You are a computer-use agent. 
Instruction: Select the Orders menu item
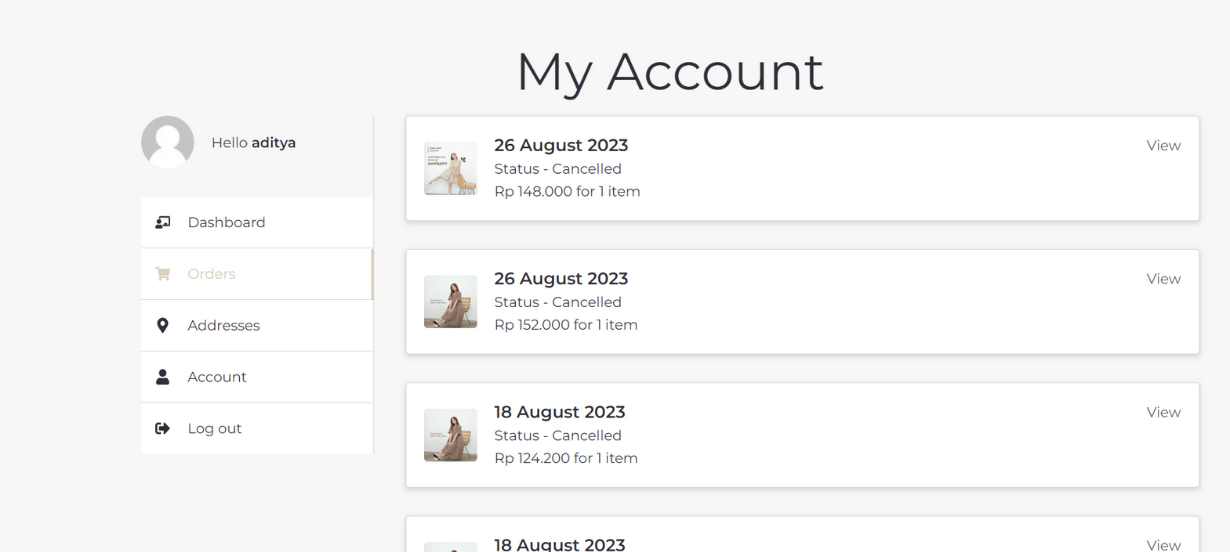point(211,274)
